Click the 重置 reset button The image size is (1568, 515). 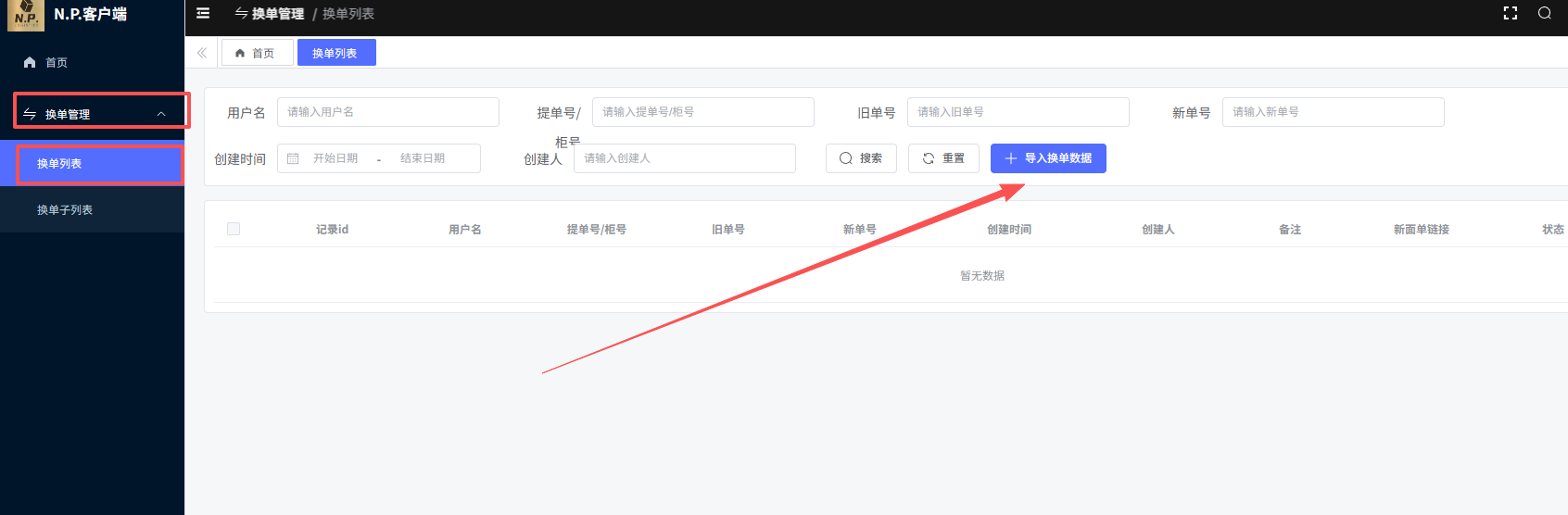pyautogui.click(x=943, y=158)
